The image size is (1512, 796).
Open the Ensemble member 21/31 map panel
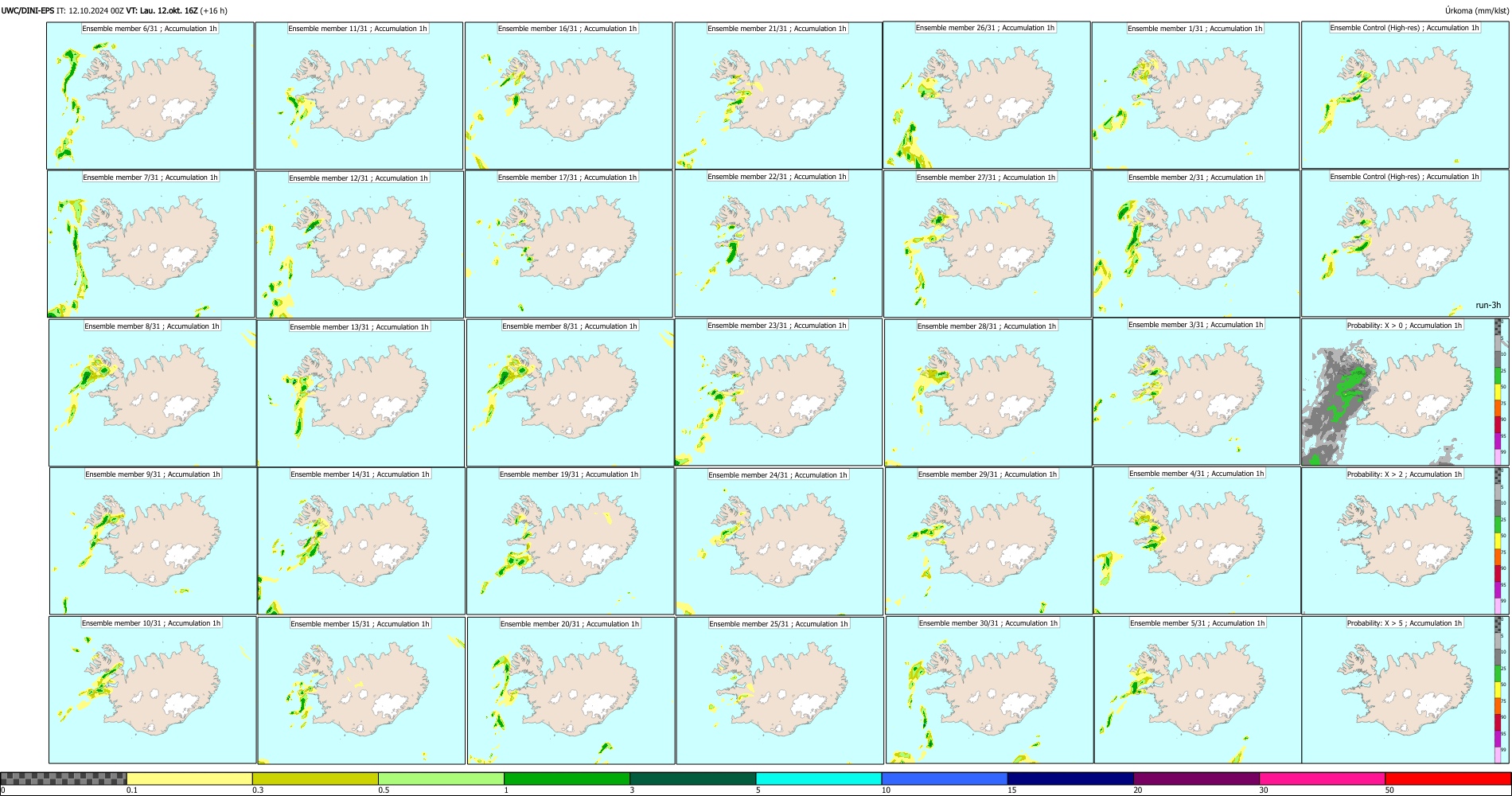[778, 96]
